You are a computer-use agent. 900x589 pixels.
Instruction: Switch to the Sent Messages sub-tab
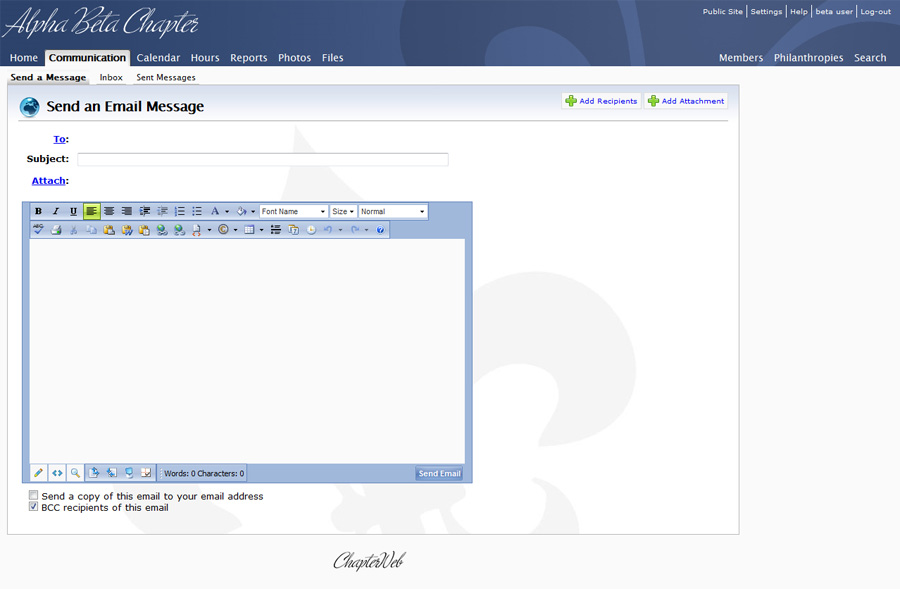click(166, 77)
